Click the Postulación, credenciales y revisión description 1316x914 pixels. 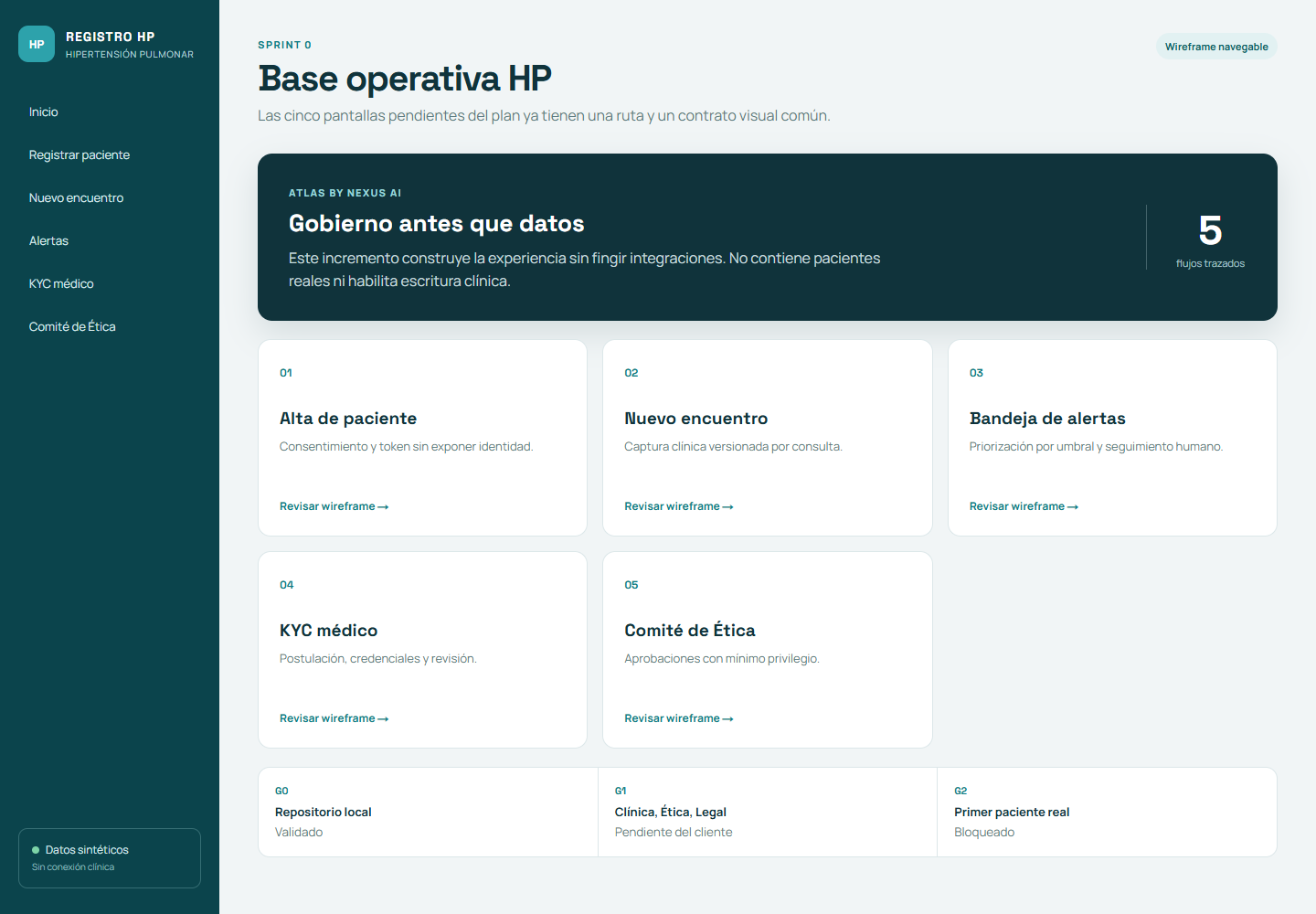378,659
